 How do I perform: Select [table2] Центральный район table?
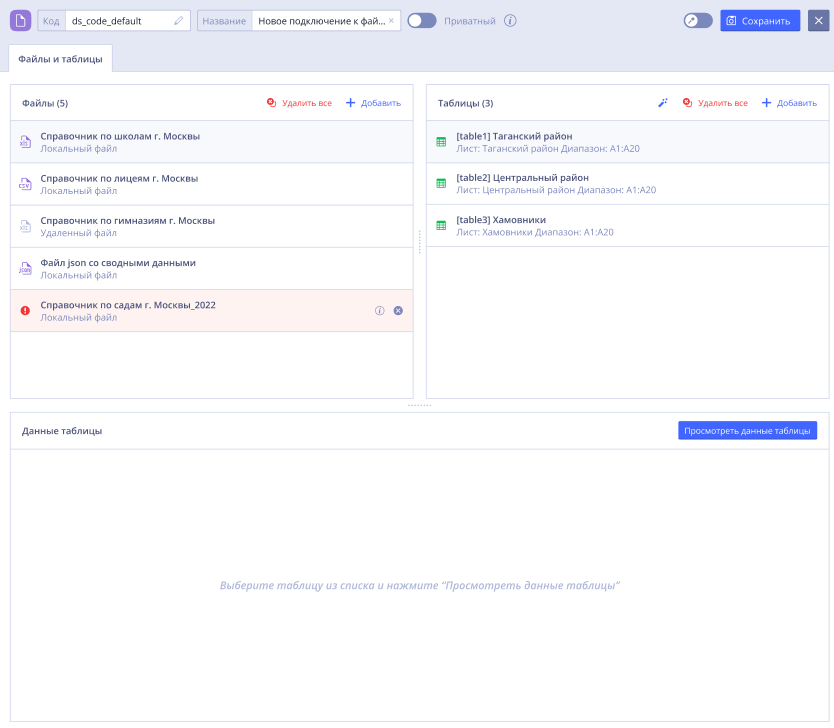coord(628,184)
